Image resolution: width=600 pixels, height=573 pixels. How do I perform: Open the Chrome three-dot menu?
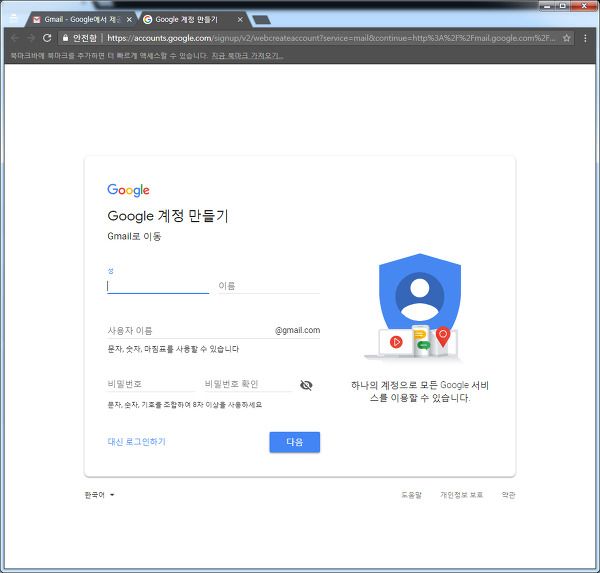[585, 38]
